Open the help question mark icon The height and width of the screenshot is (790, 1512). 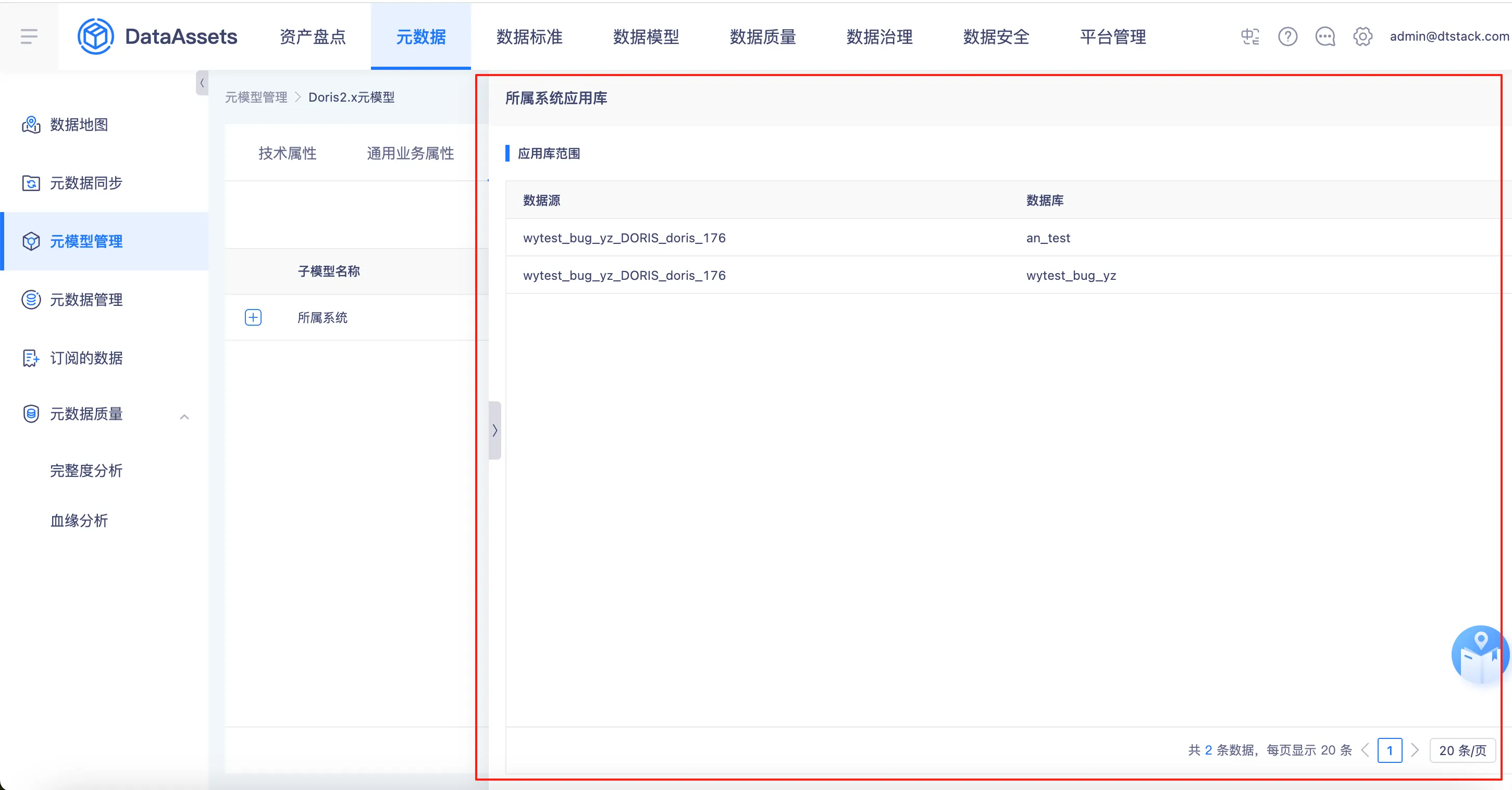pyautogui.click(x=1287, y=36)
